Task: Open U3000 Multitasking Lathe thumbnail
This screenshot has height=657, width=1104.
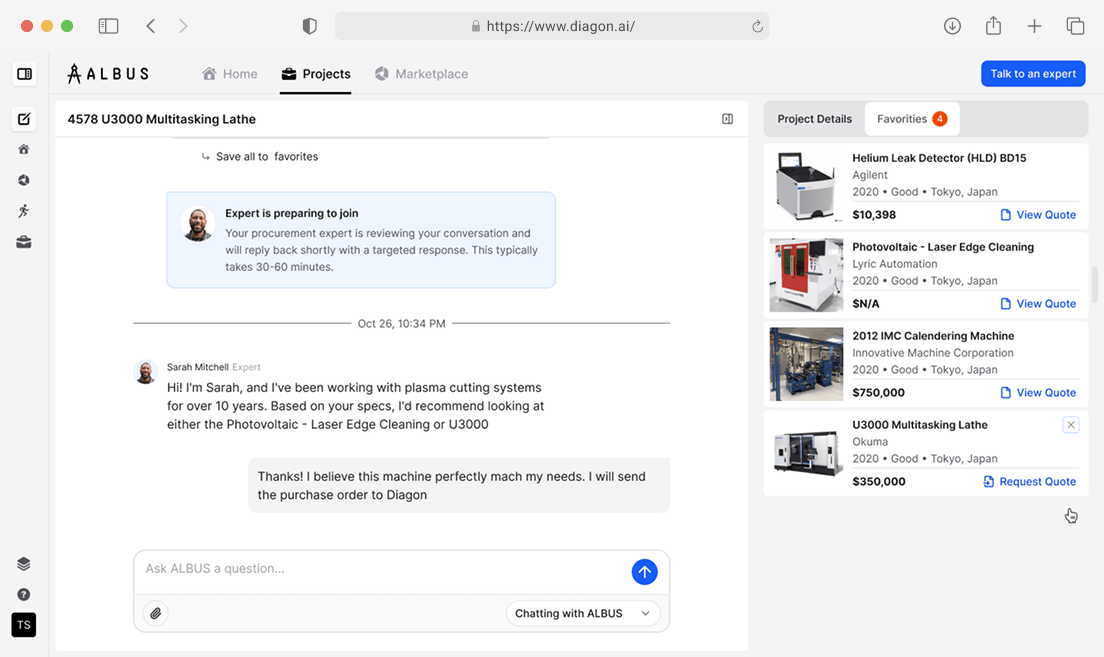Action: pyautogui.click(x=806, y=453)
